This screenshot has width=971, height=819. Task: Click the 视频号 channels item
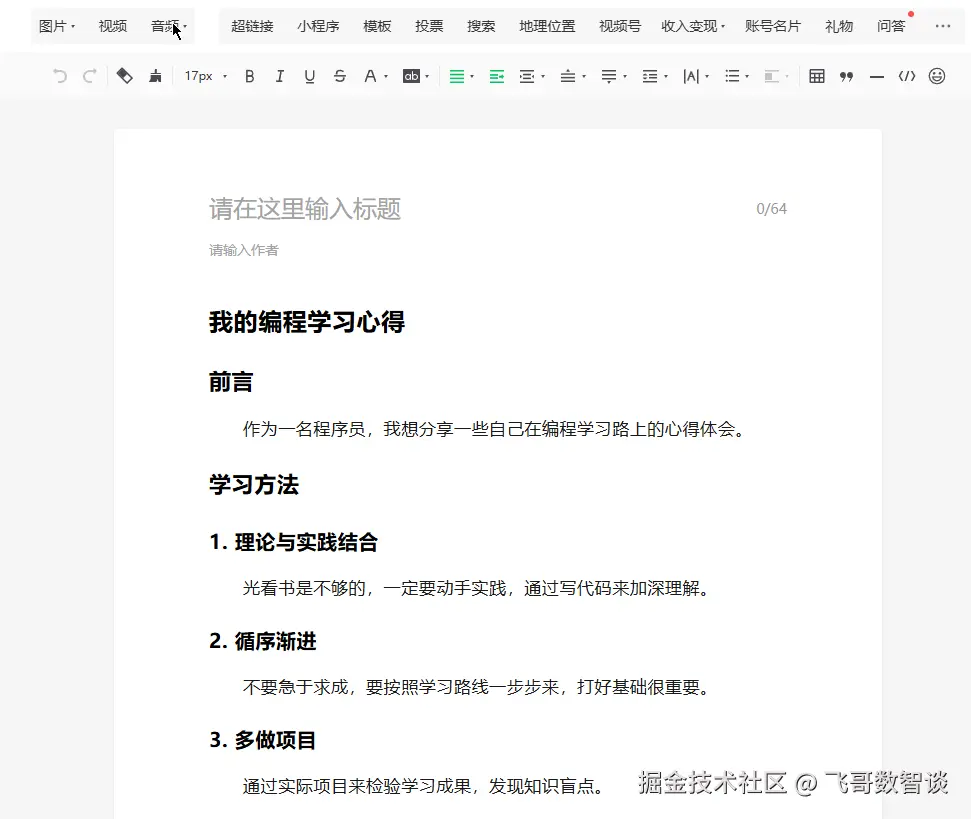[620, 26]
